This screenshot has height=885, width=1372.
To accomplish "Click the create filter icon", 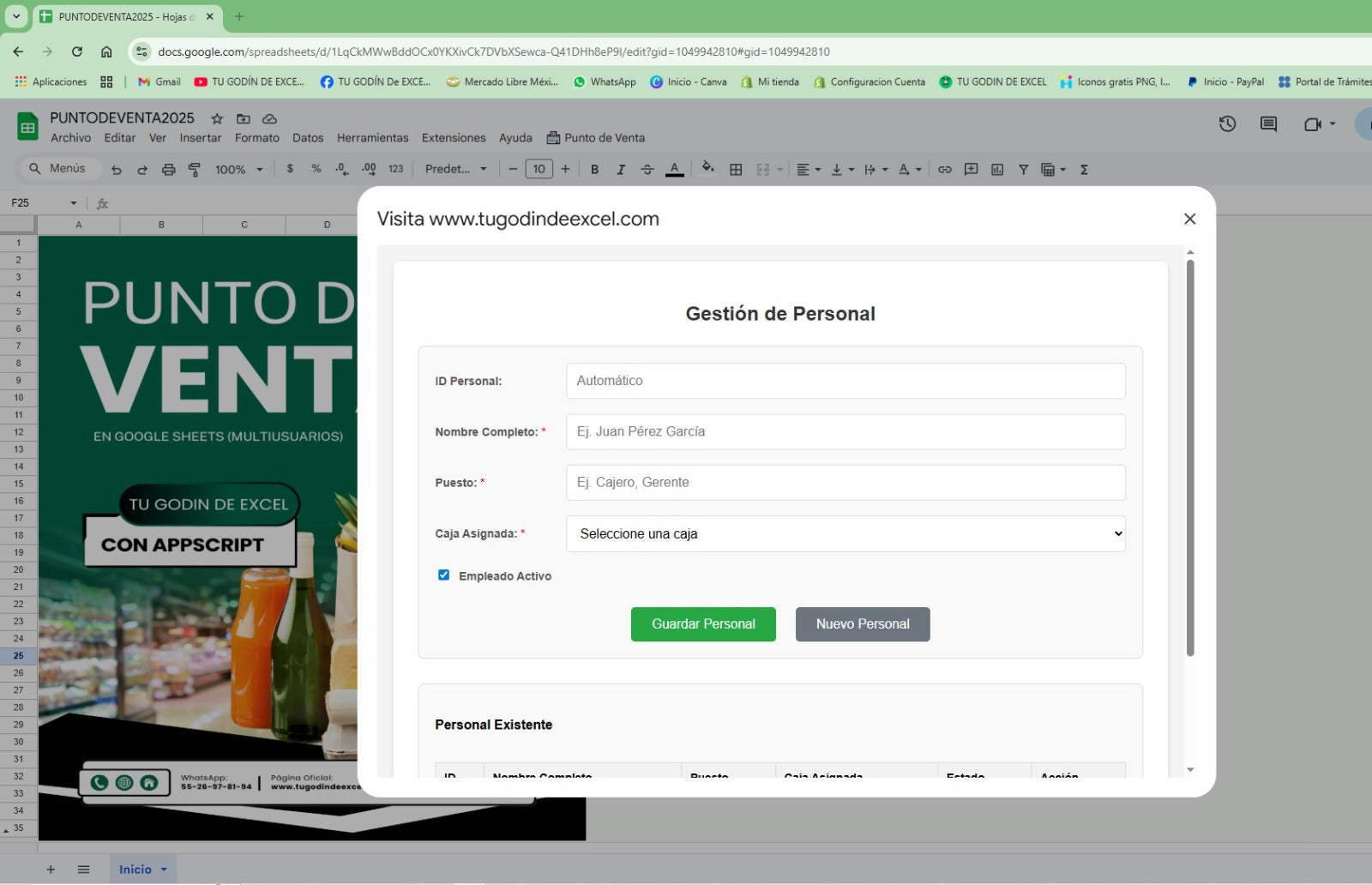I will [x=1023, y=170].
